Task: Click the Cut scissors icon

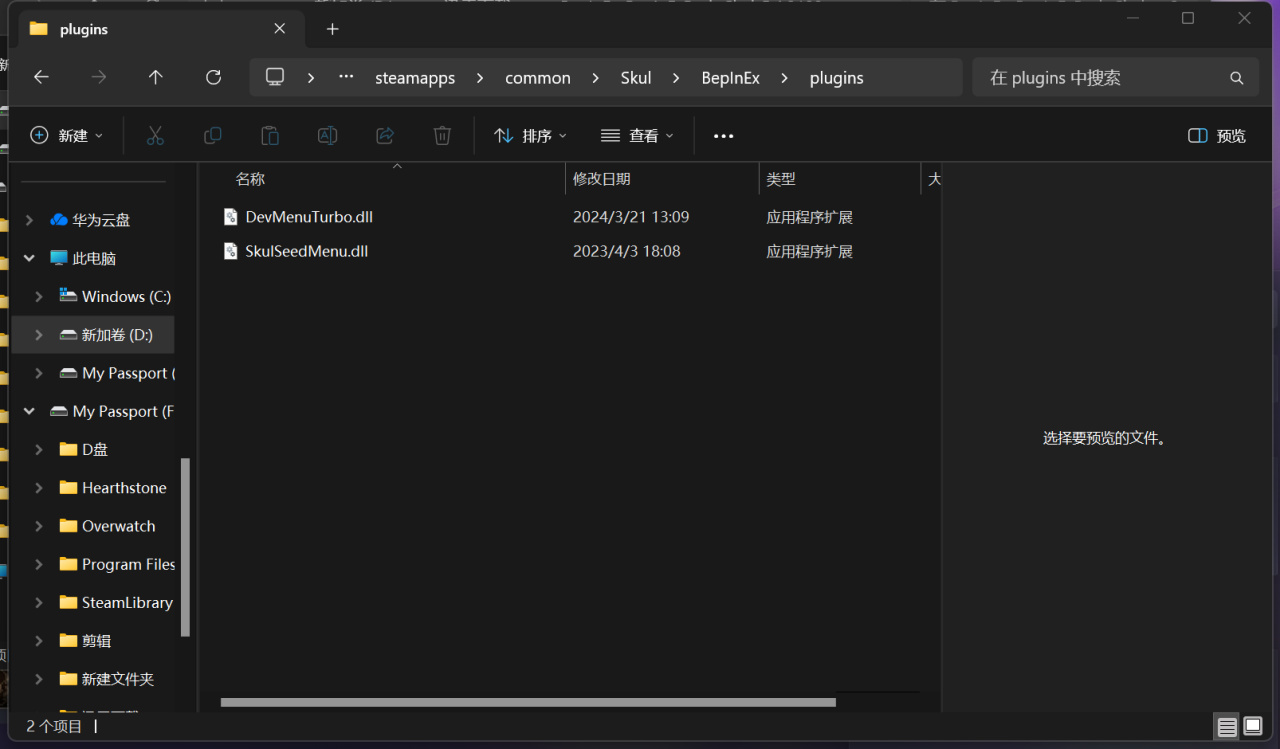Action: point(155,135)
